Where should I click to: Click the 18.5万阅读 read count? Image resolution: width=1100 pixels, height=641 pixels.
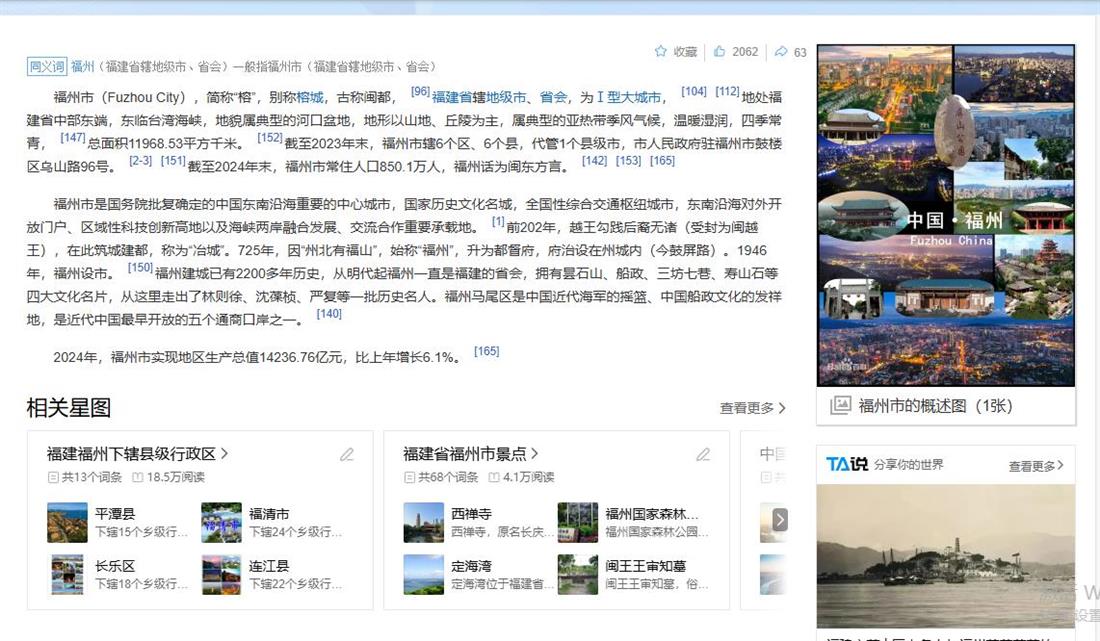[x=175, y=477]
